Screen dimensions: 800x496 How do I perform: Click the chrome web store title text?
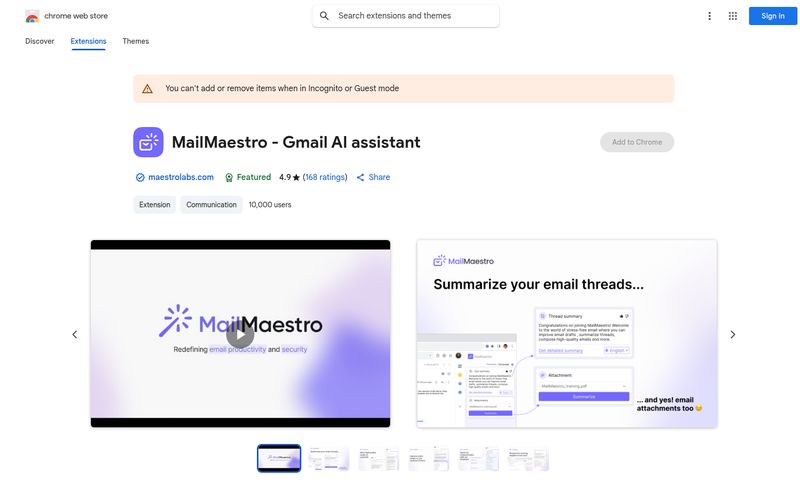pos(76,16)
